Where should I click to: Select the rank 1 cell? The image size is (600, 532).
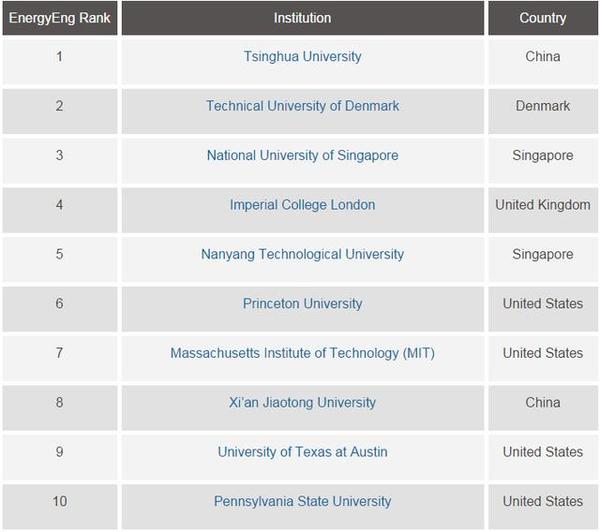(x=60, y=62)
